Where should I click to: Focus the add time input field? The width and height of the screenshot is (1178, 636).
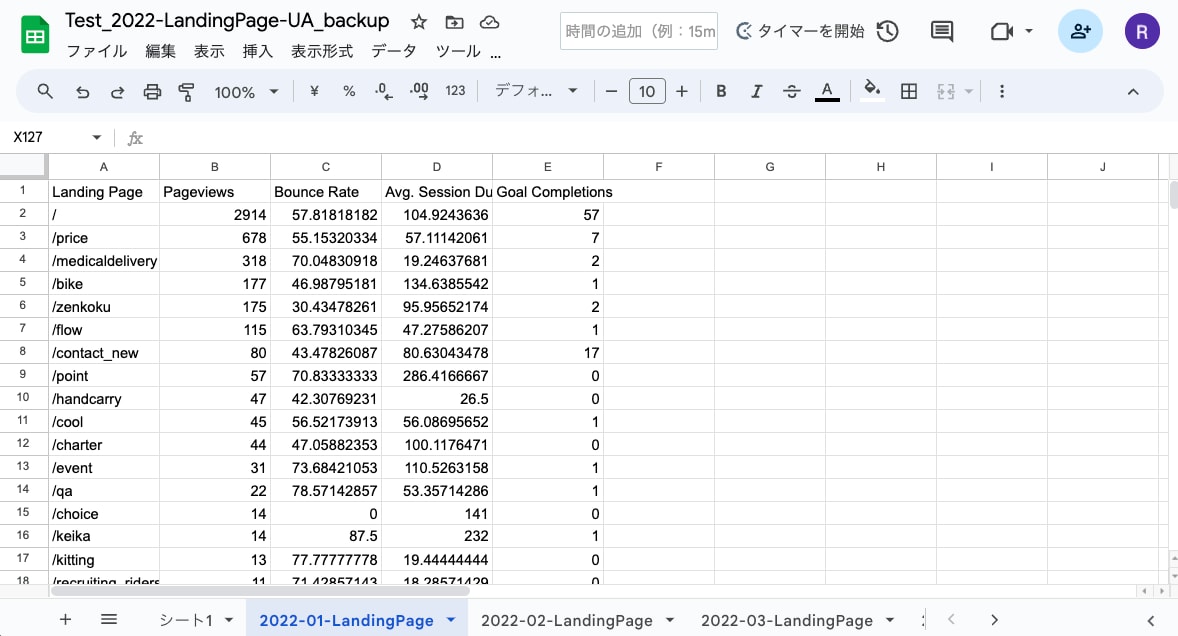point(639,31)
